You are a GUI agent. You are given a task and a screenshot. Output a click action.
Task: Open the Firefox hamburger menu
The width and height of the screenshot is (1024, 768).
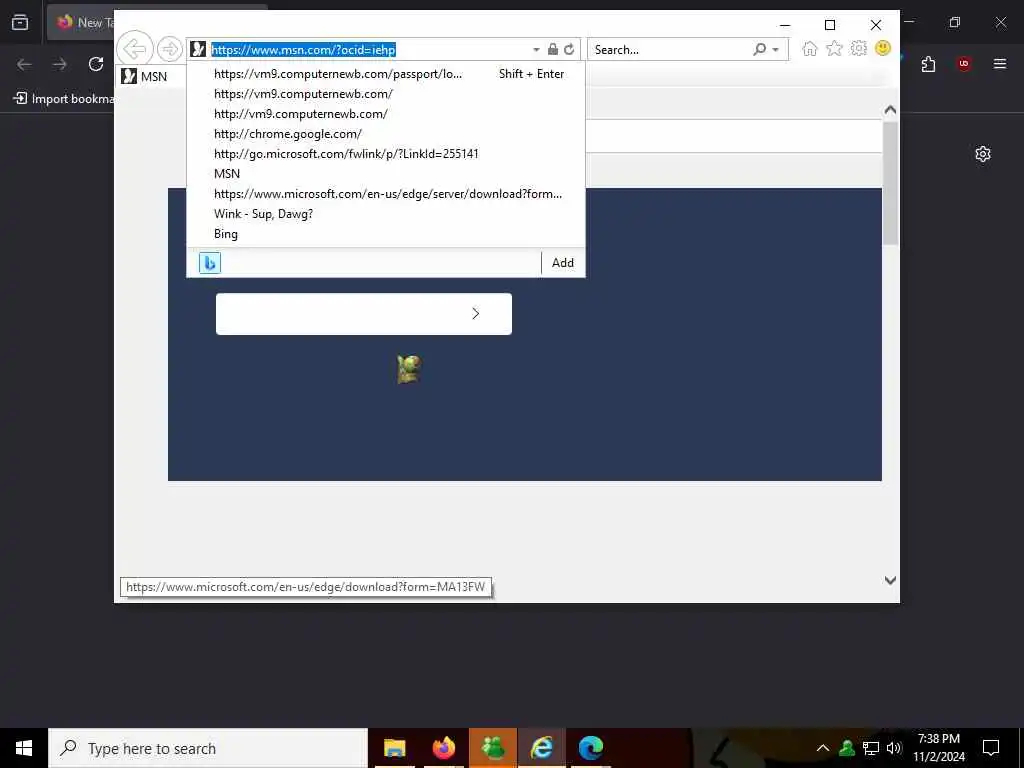tap(999, 64)
